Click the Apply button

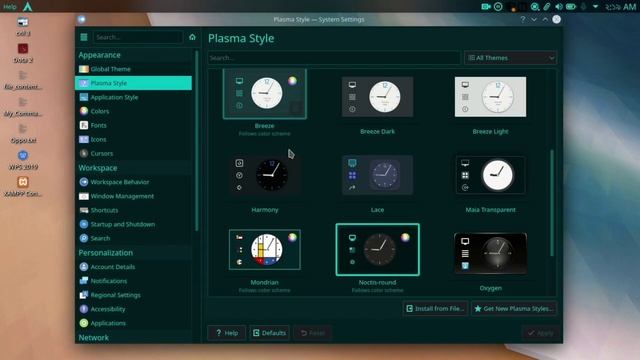pos(540,333)
